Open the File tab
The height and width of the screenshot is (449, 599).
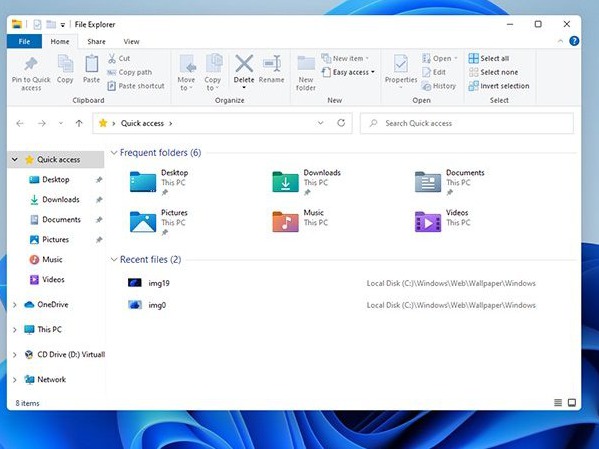point(24,41)
